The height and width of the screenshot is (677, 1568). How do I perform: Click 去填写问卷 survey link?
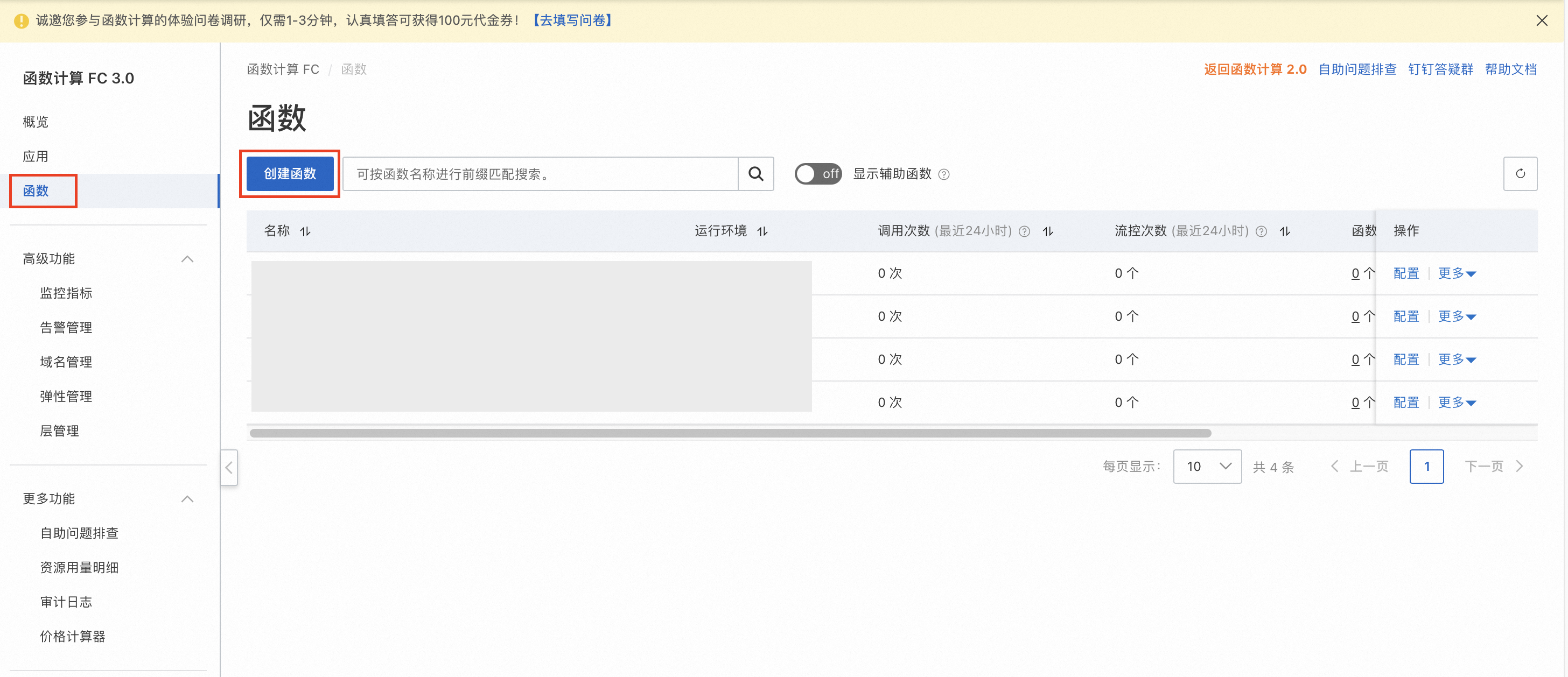(x=572, y=20)
